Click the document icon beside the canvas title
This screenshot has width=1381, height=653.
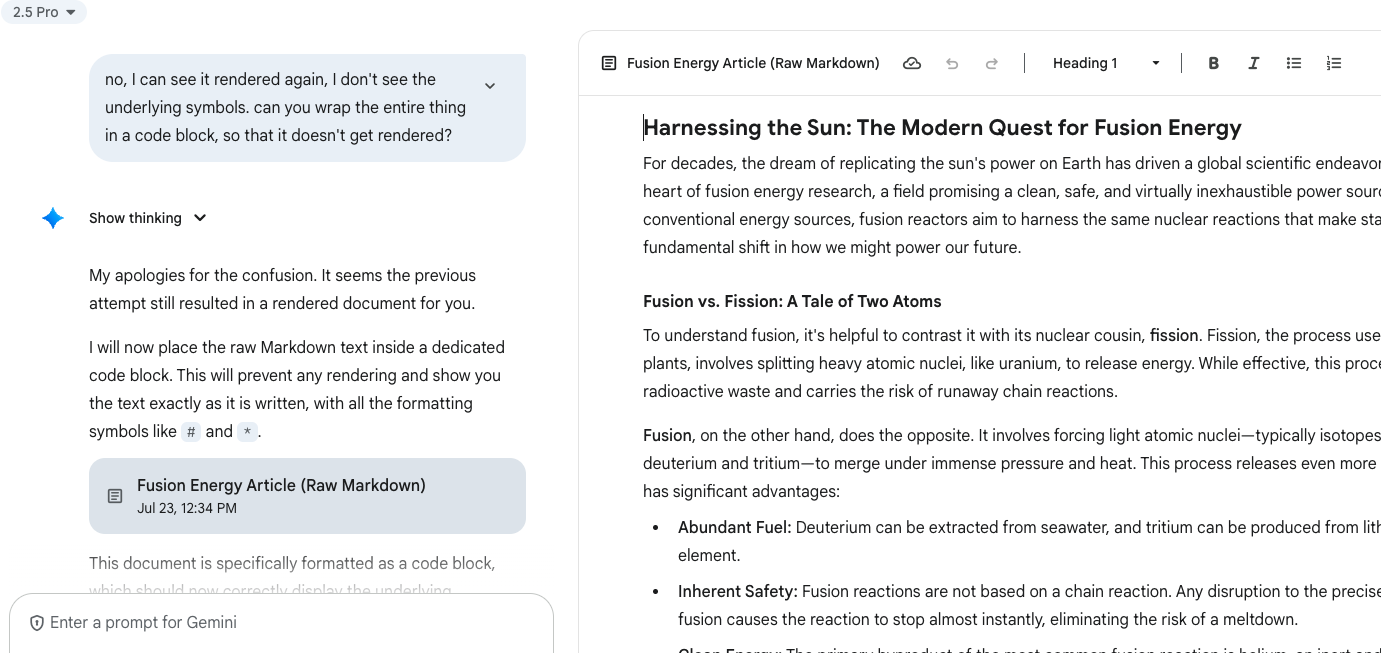[x=609, y=63]
